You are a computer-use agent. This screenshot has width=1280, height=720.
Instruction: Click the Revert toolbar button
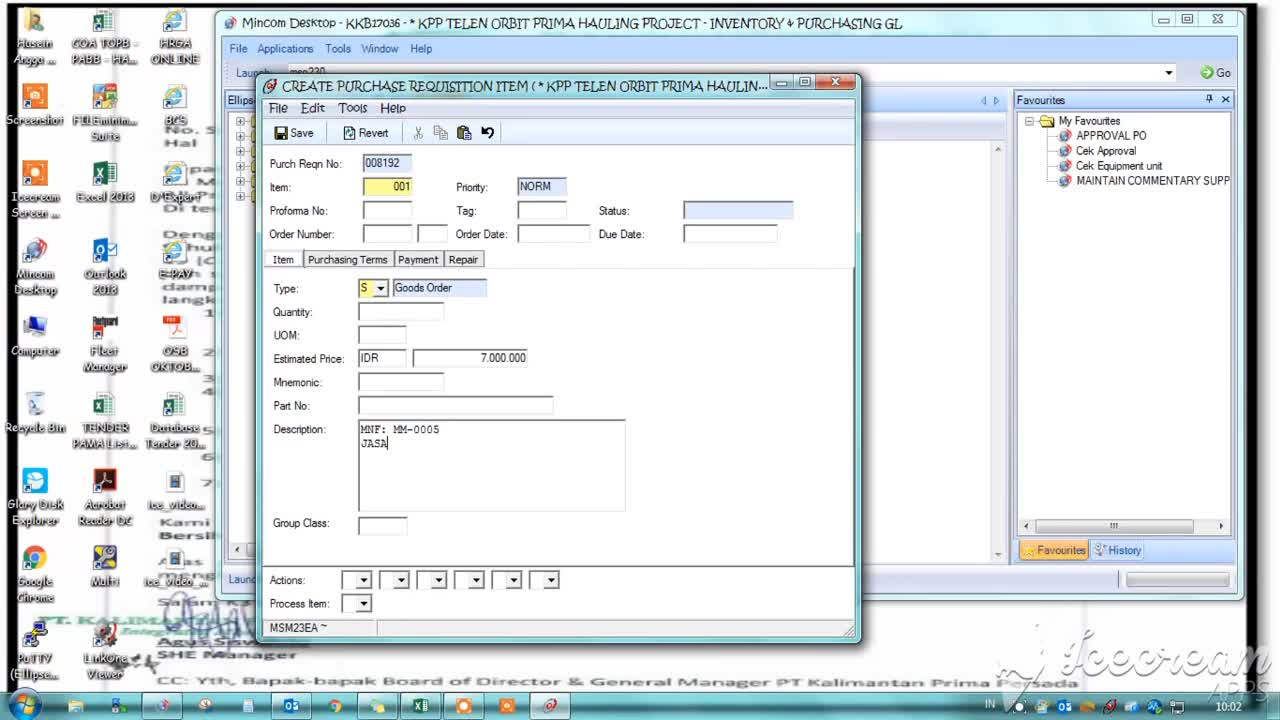click(x=365, y=133)
